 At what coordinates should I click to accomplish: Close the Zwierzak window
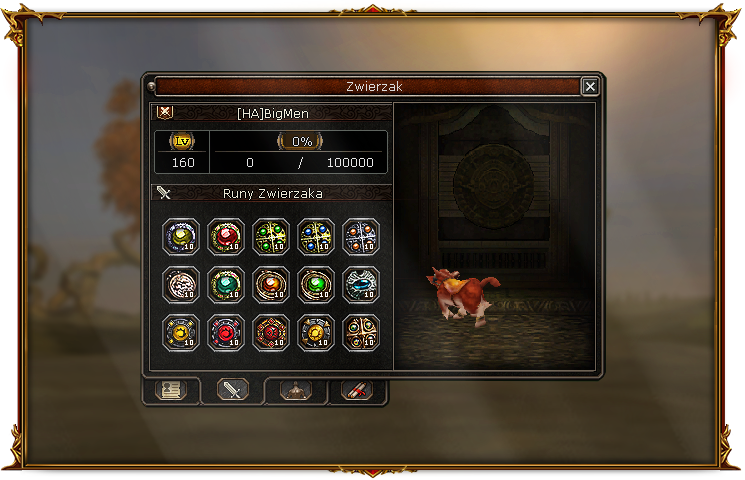point(590,86)
